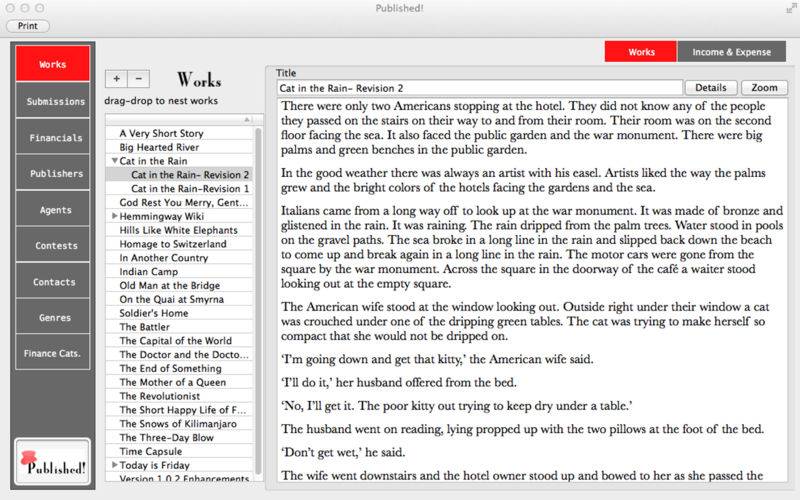The height and width of the screenshot is (500, 800).
Task: Select 'Time Capsule' work
Action: (179, 451)
